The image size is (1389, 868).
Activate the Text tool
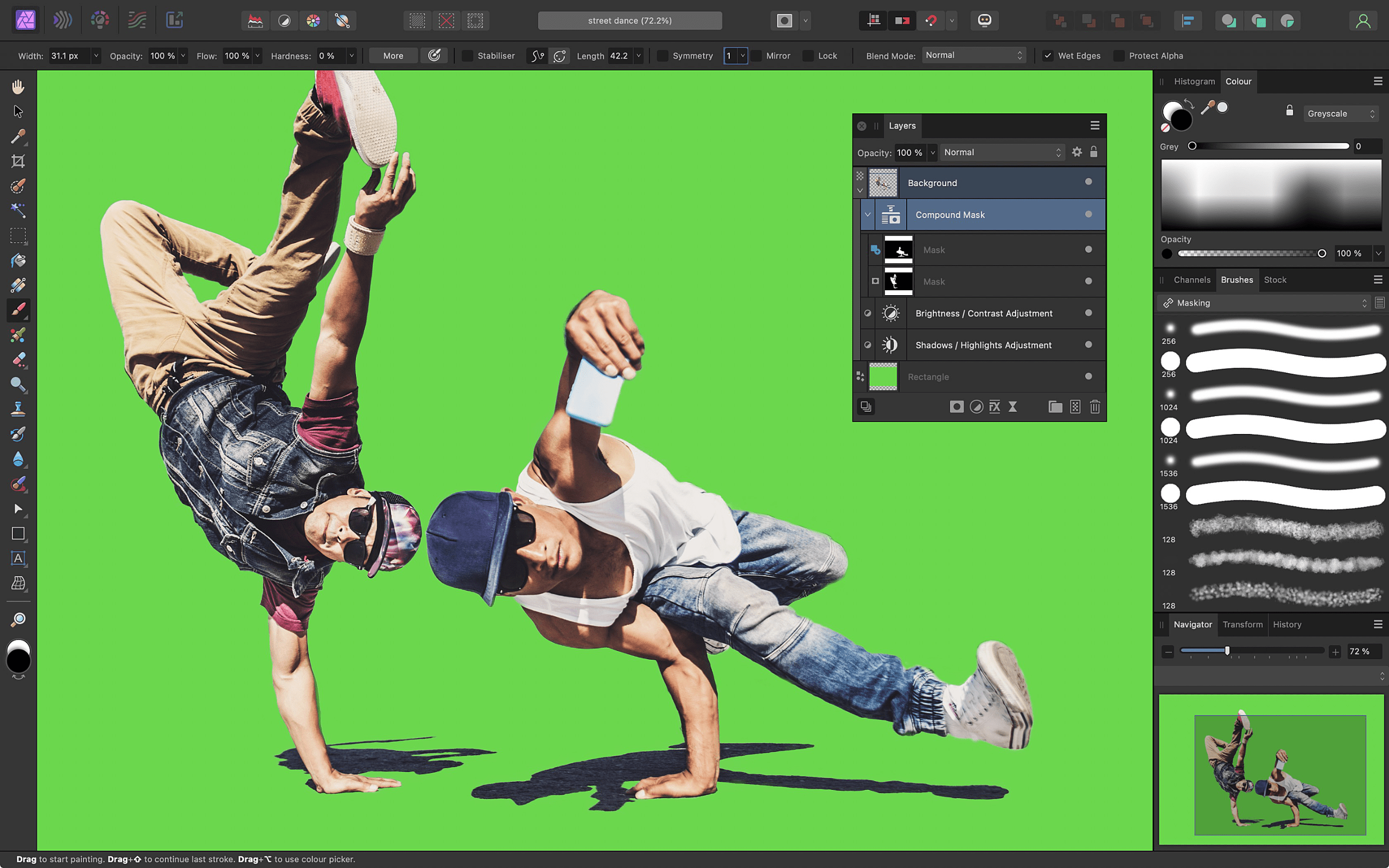18,558
